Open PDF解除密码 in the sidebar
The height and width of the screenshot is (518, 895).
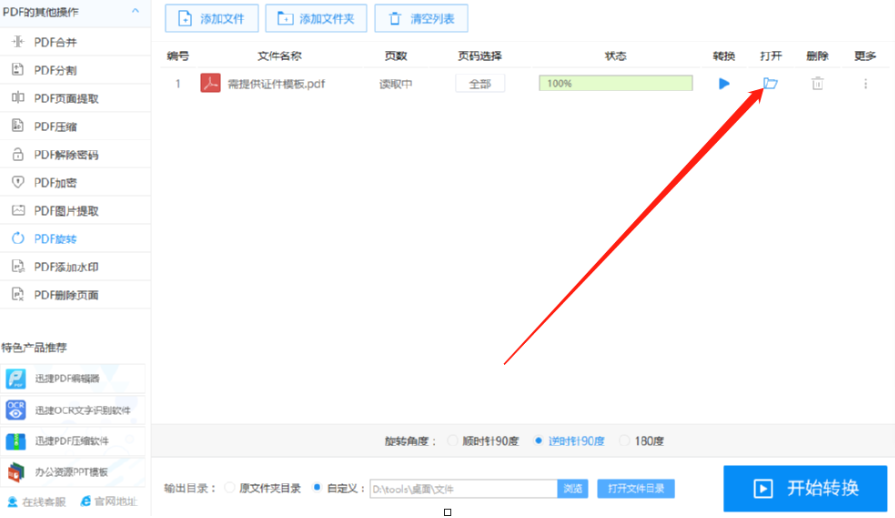coord(75,155)
